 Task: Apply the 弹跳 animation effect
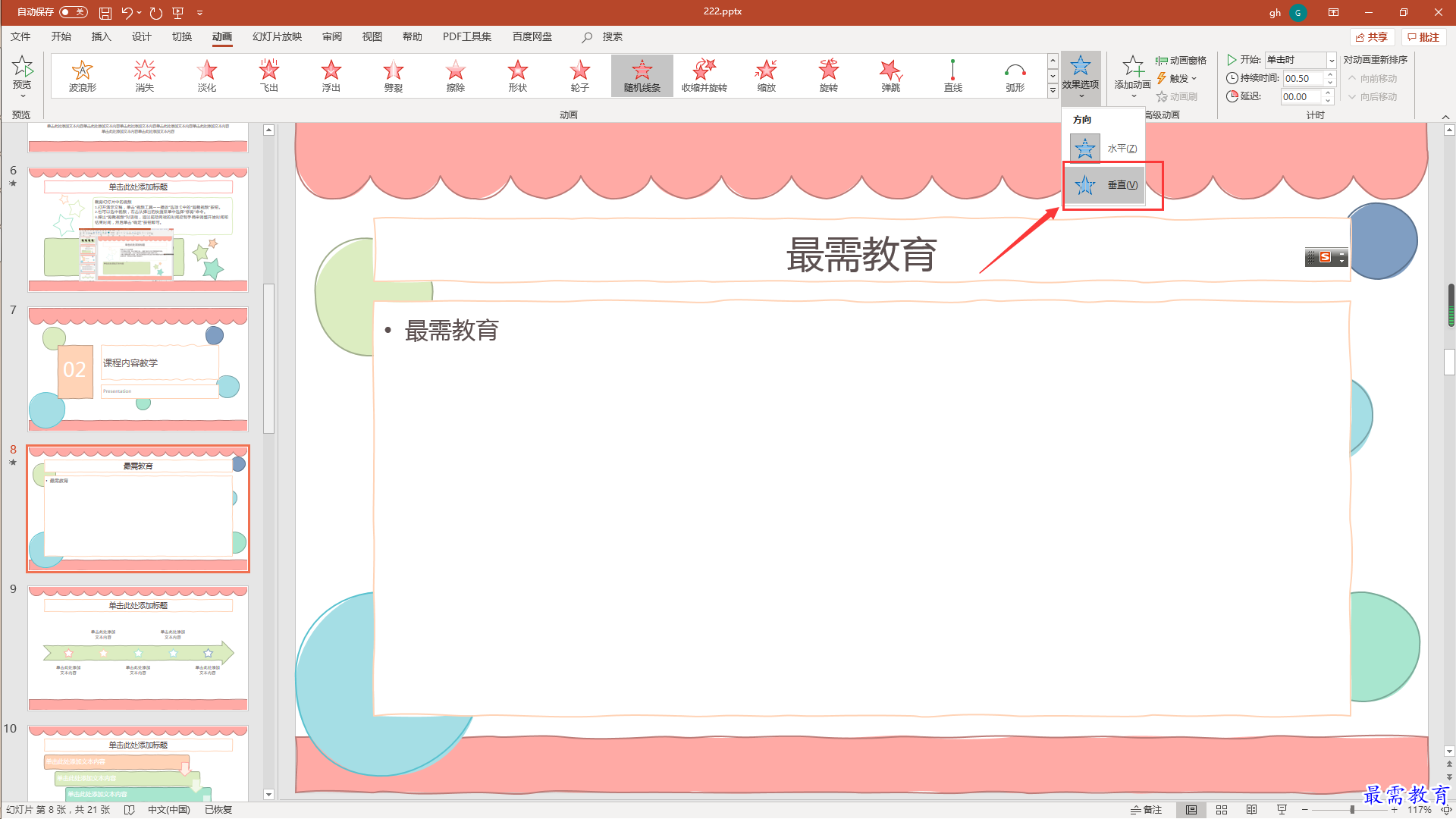click(891, 76)
